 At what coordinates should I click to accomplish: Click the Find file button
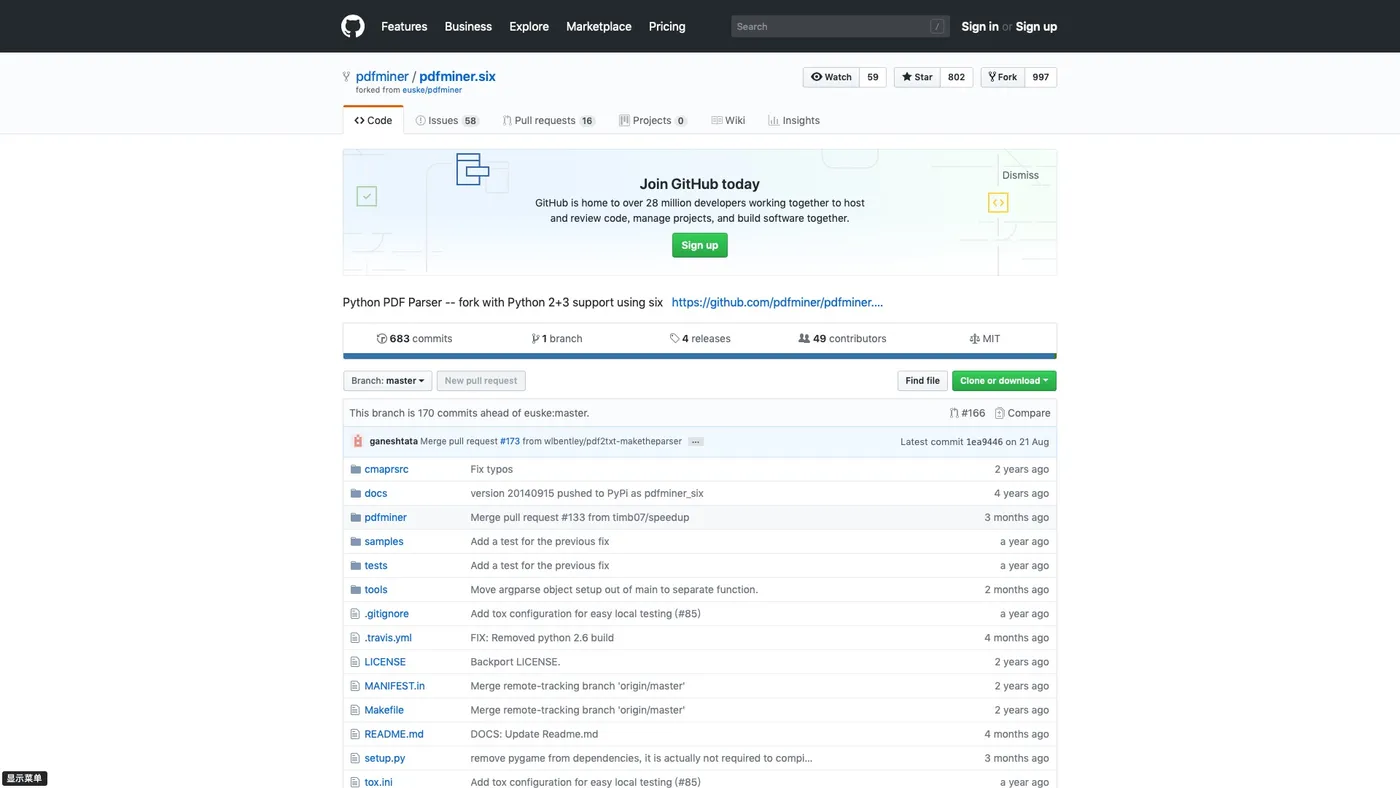[x=922, y=381]
